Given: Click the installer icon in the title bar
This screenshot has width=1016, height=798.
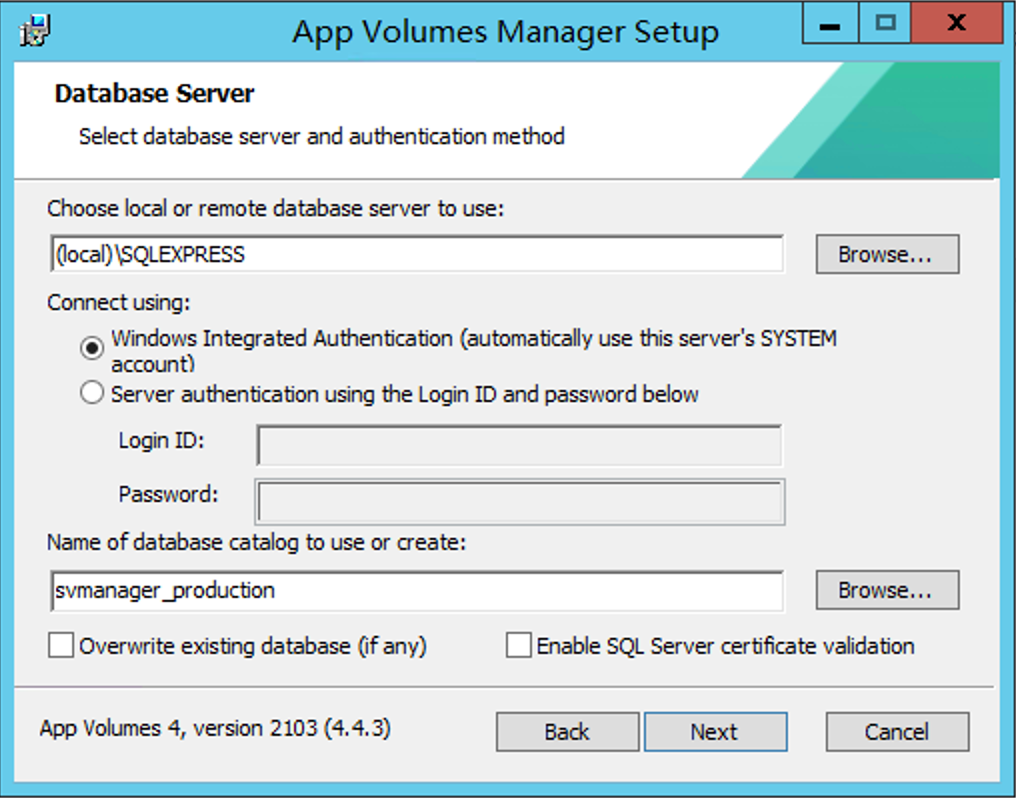Looking at the screenshot, I should click(x=36, y=30).
